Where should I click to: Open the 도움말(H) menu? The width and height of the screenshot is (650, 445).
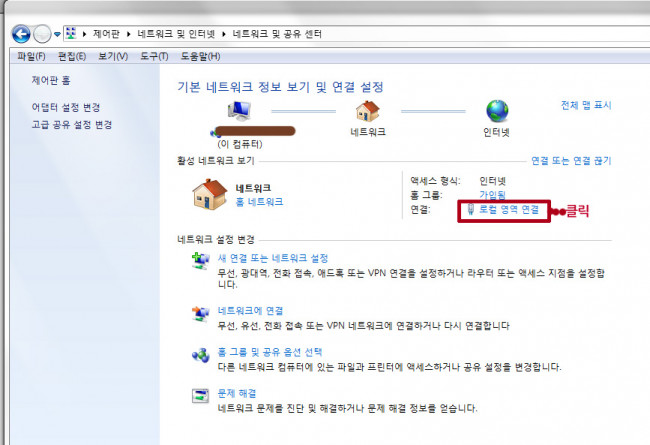[x=200, y=56]
